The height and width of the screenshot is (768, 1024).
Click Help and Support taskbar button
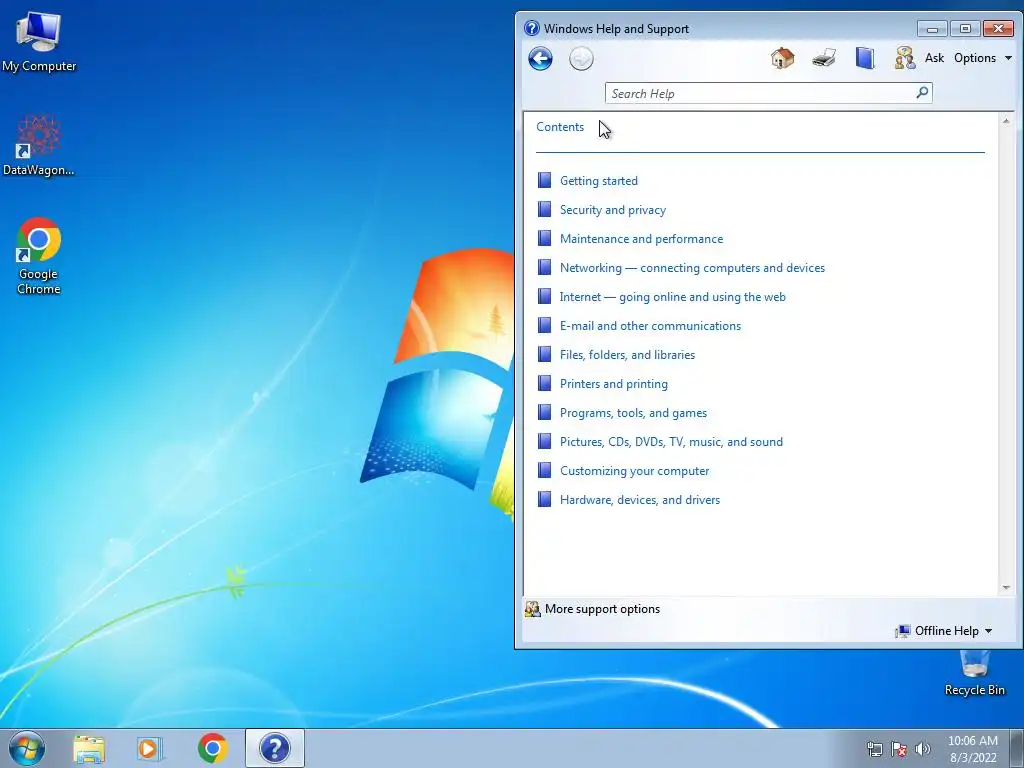[x=275, y=748]
